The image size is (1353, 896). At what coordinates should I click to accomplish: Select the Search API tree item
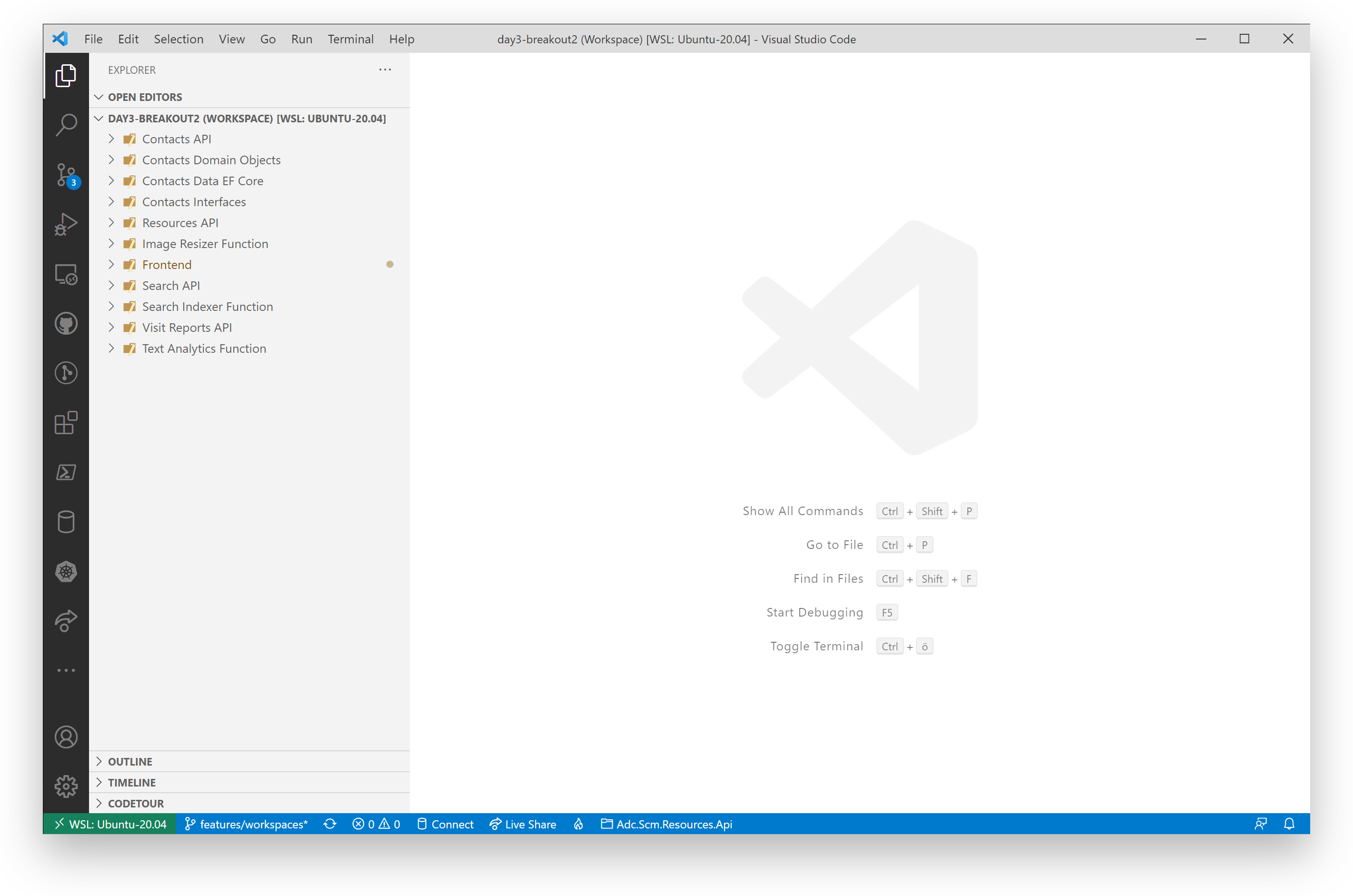tap(171, 285)
